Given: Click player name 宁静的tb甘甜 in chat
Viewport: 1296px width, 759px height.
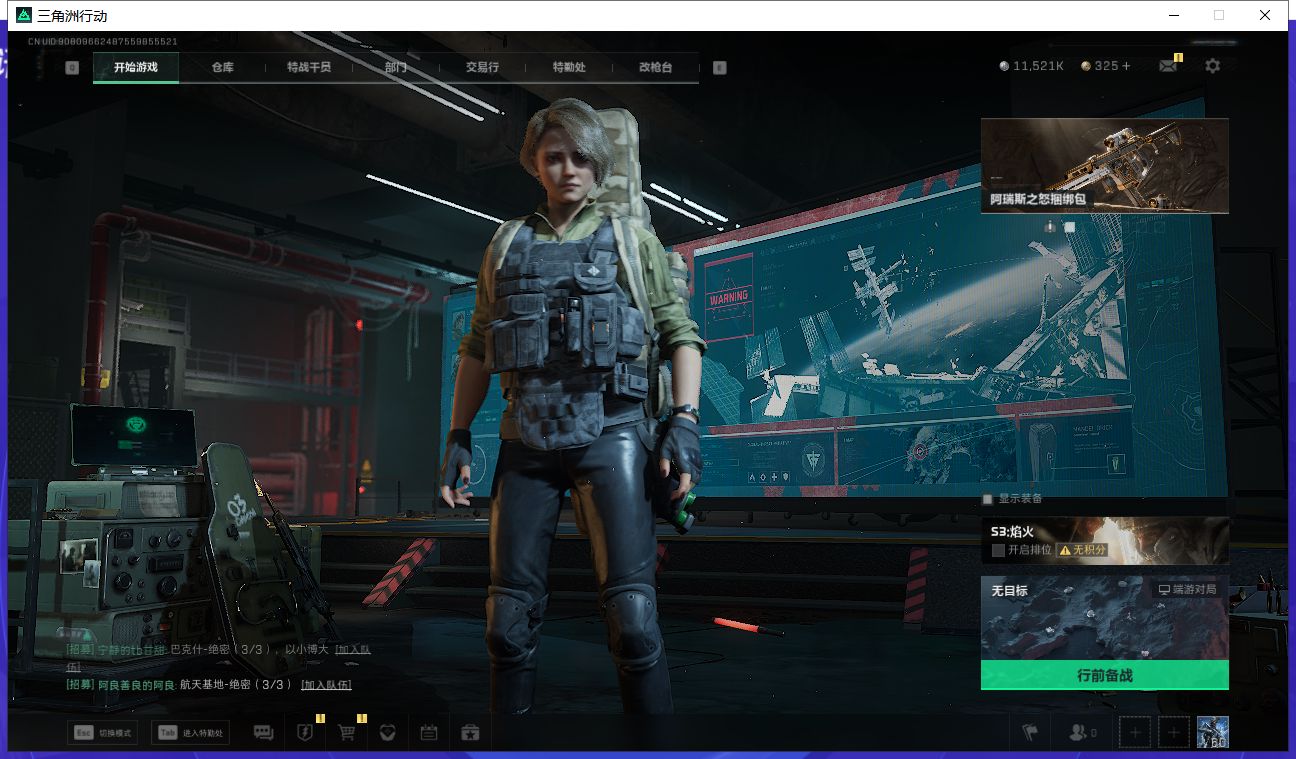Looking at the screenshot, I should [x=131, y=650].
